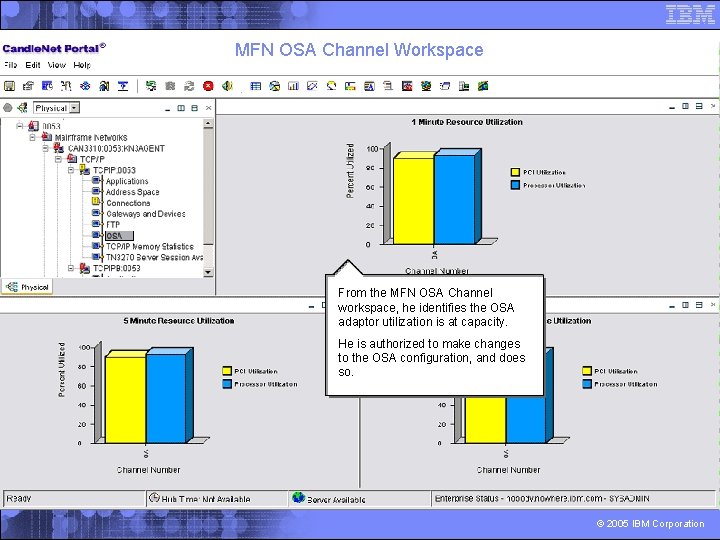Open the File menu
720x540 pixels.
[x=10, y=65]
